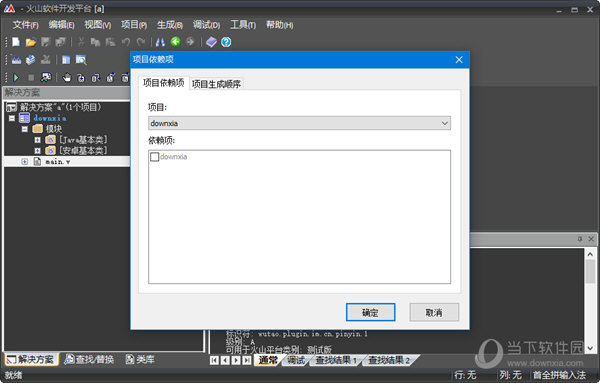This screenshot has height=383, width=600.
Task: Open the 帮助(H) menu
Action: pyautogui.click(x=279, y=25)
